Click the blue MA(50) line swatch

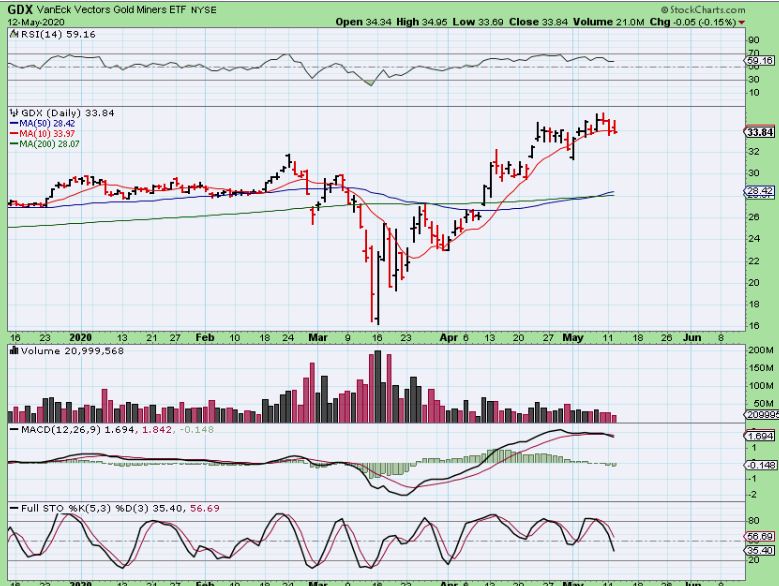(14, 123)
